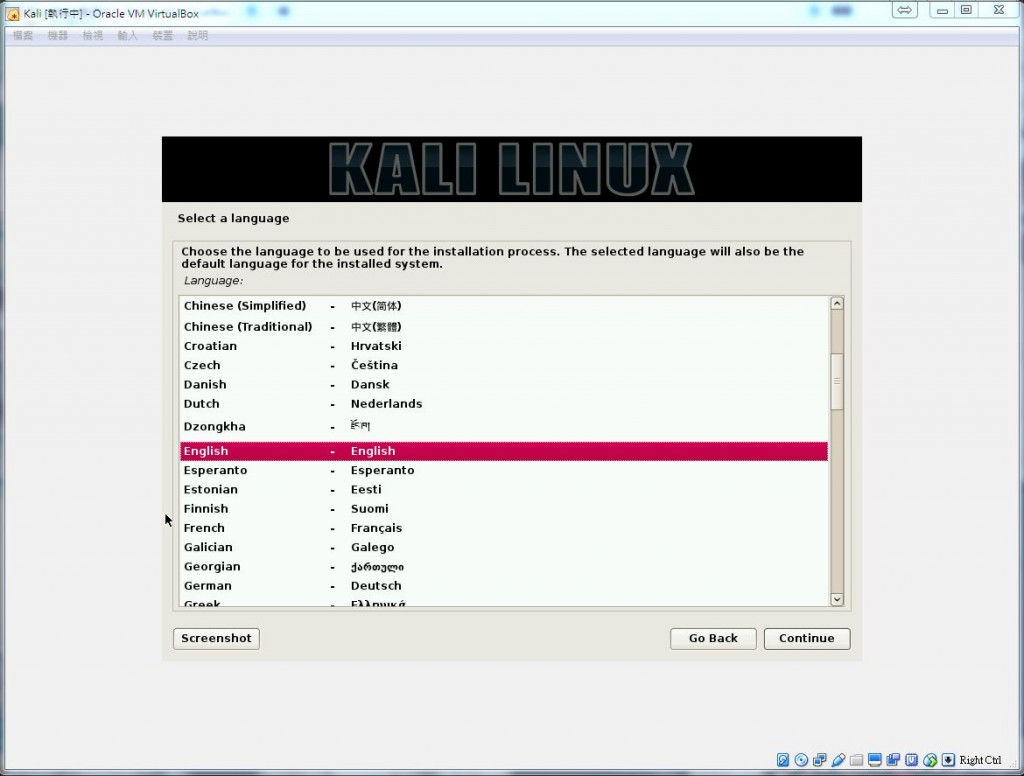Image resolution: width=1024 pixels, height=776 pixels.
Task: Select Danish from the language list
Action: [x=504, y=384]
